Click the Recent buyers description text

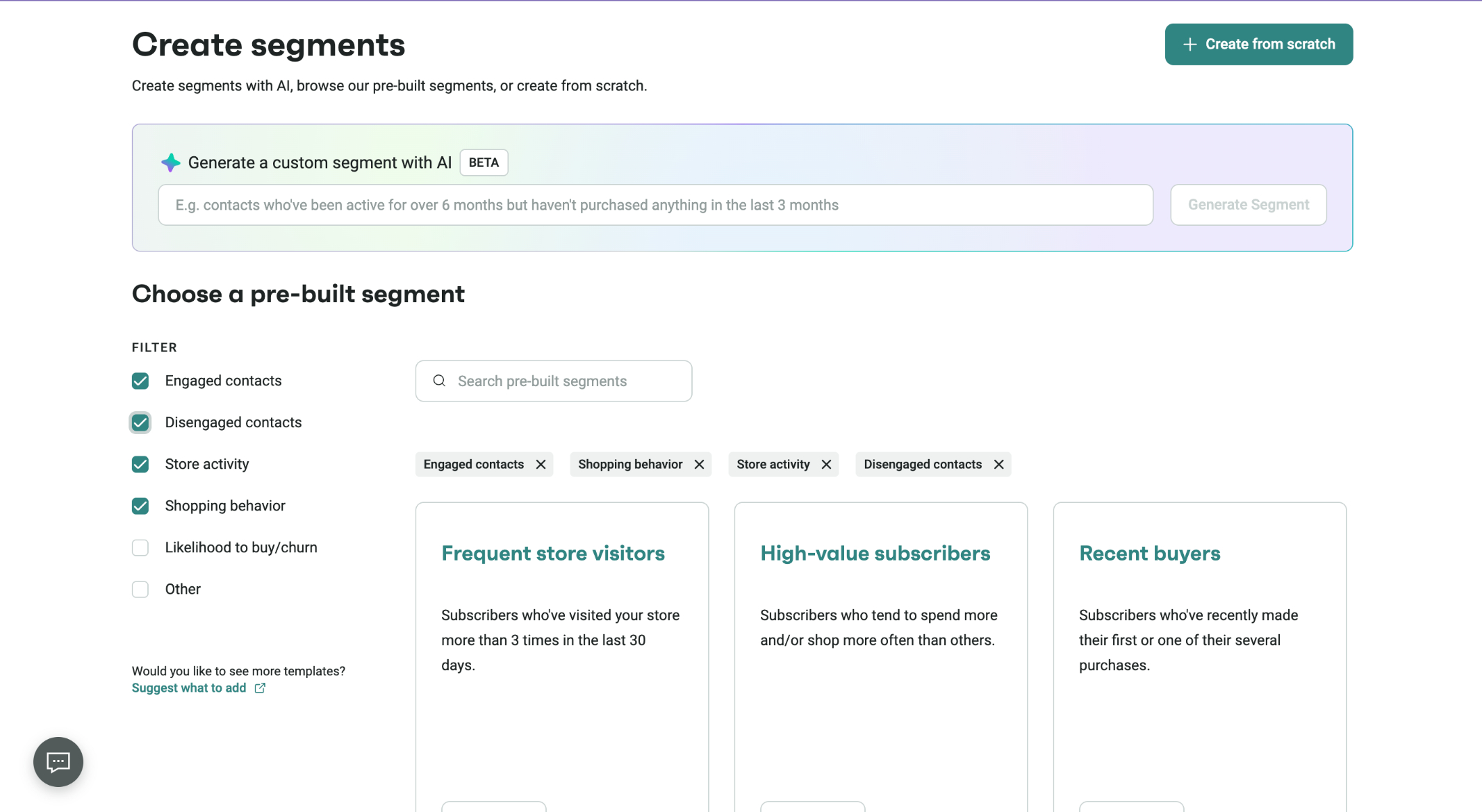[x=1188, y=640]
